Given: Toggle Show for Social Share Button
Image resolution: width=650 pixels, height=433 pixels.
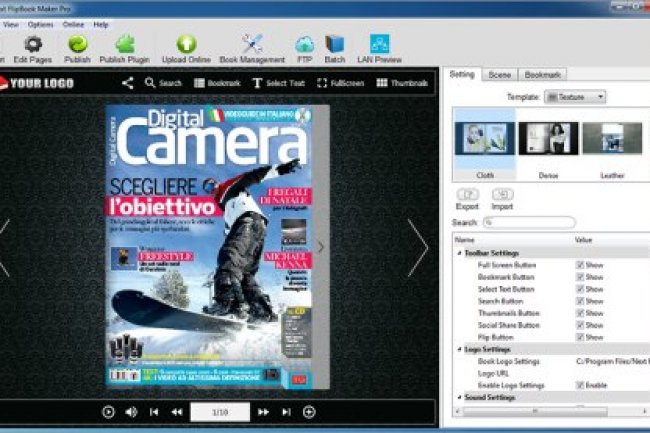Looking at the screenshot, I should [580, 325].
